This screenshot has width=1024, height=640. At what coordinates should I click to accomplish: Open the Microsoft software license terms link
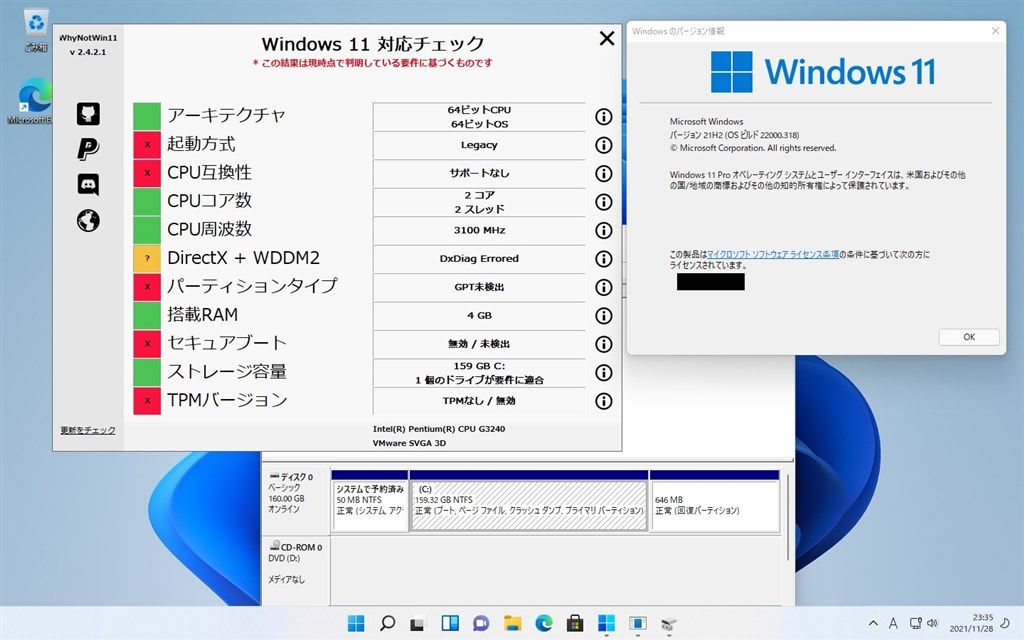pyautogui.click(x=773, y=254)
